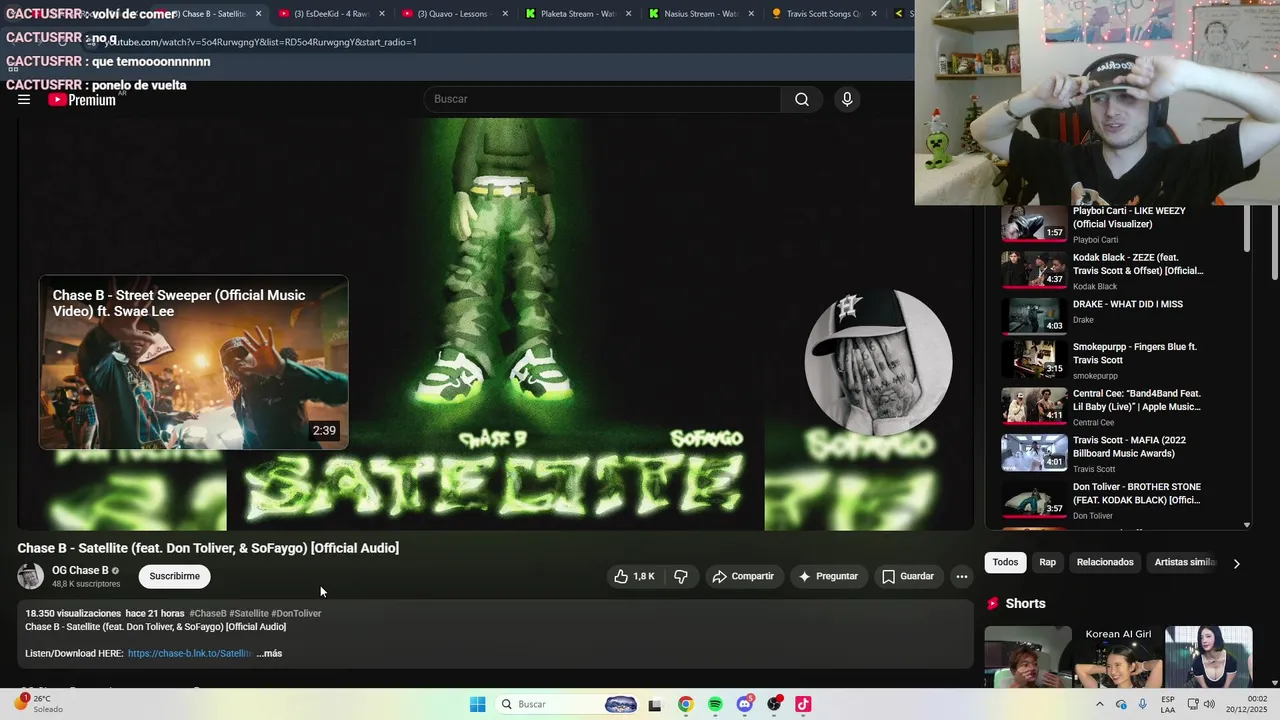Ask about this video with Preguntar

click(x=828, y=576)
